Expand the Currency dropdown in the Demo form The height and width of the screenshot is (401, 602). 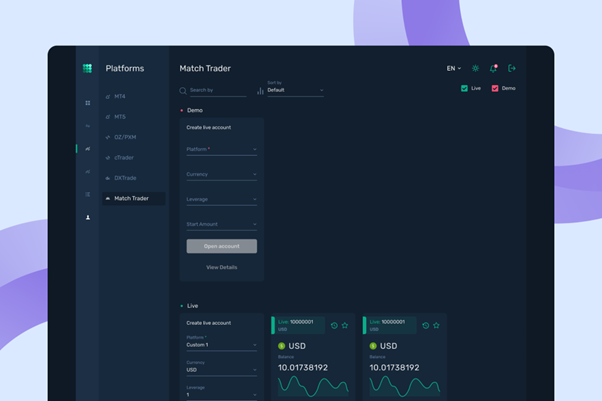tap(222, 174)
